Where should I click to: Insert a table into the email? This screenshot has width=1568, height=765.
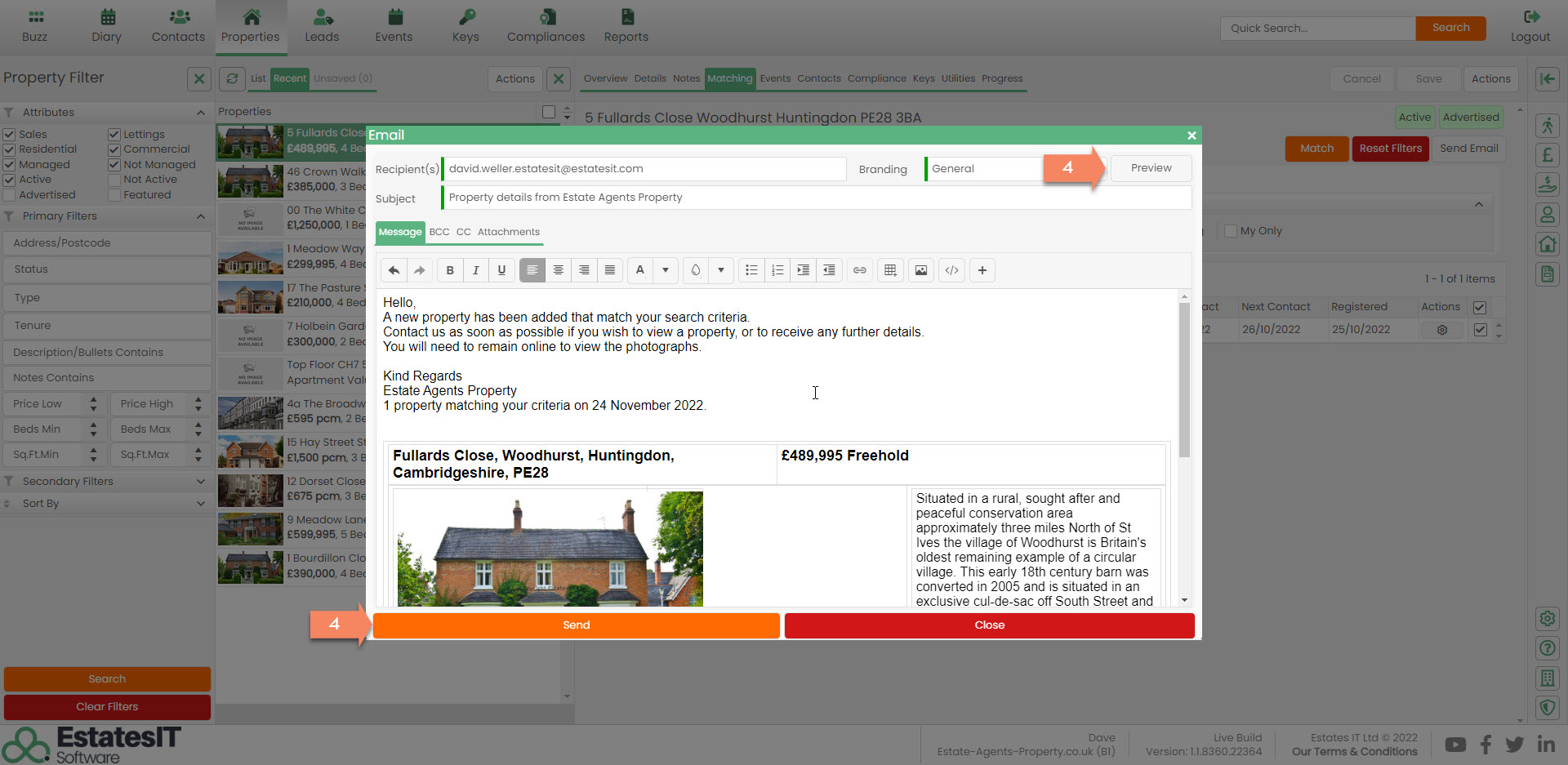[890, 270]
